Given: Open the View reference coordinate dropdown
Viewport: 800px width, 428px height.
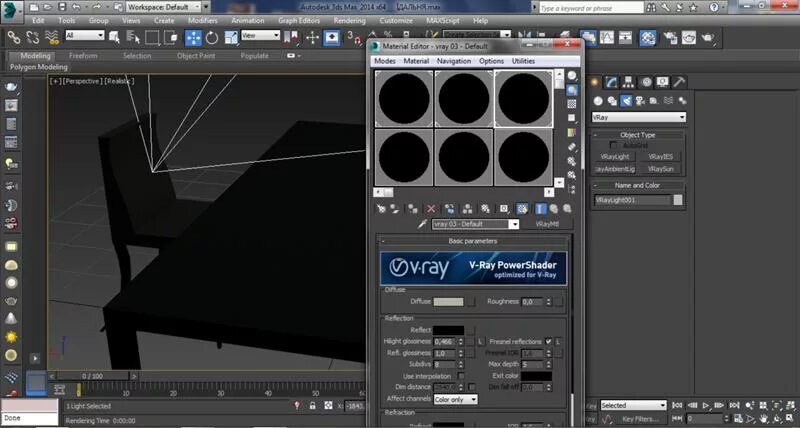Looking at the screenshot, I should pos(261,35).
